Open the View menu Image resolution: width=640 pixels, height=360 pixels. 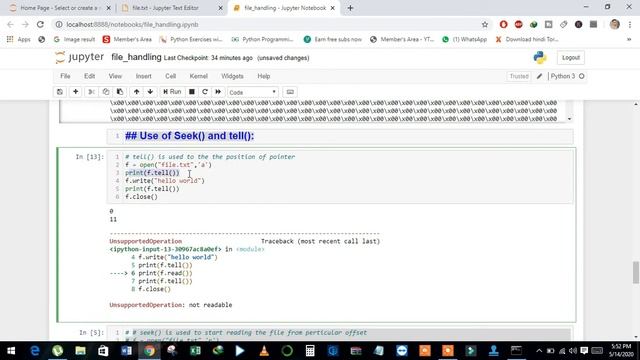click(115, 76)
